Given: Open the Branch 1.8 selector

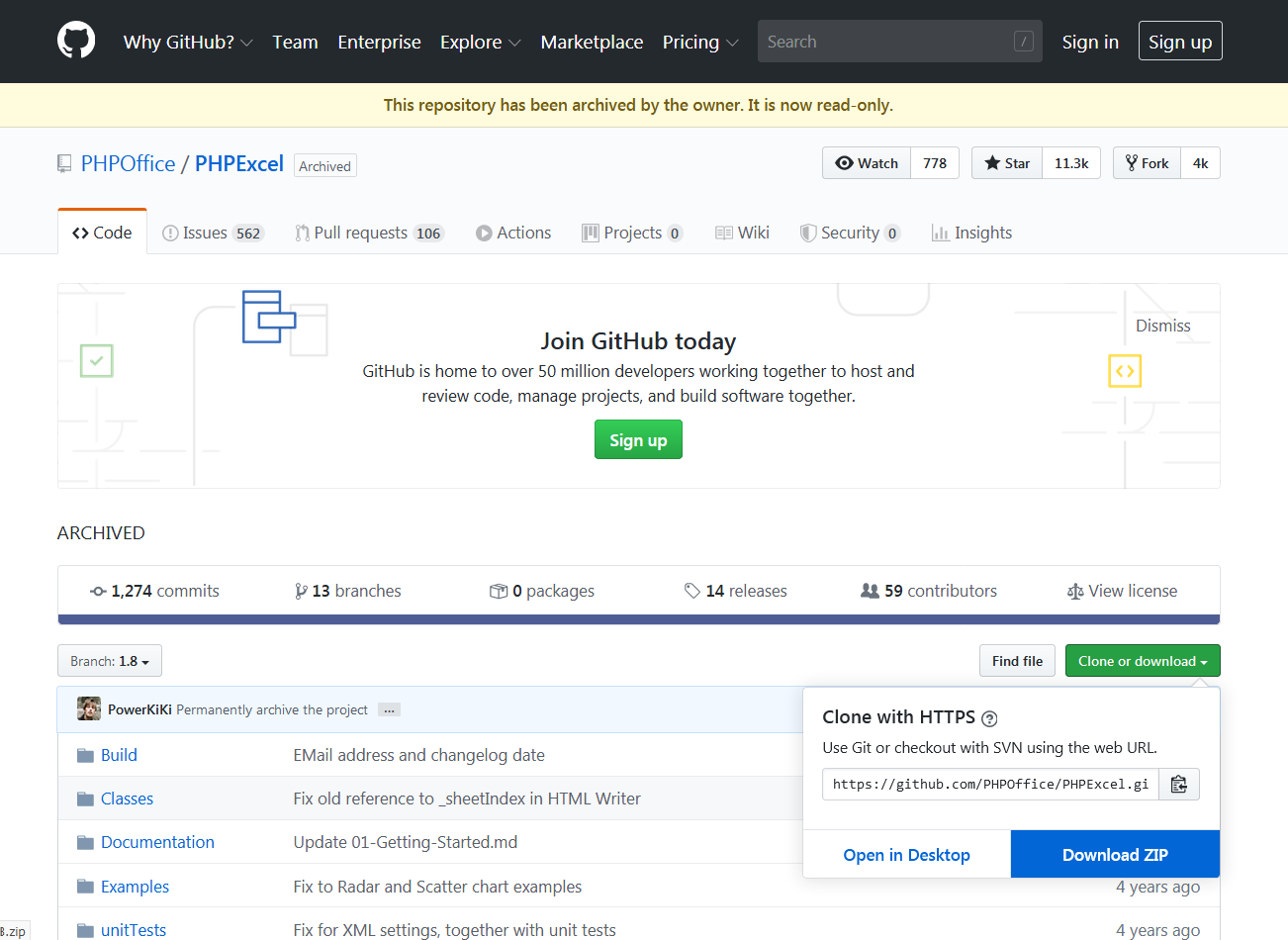Looking at the screenshot, I should 110,661.
